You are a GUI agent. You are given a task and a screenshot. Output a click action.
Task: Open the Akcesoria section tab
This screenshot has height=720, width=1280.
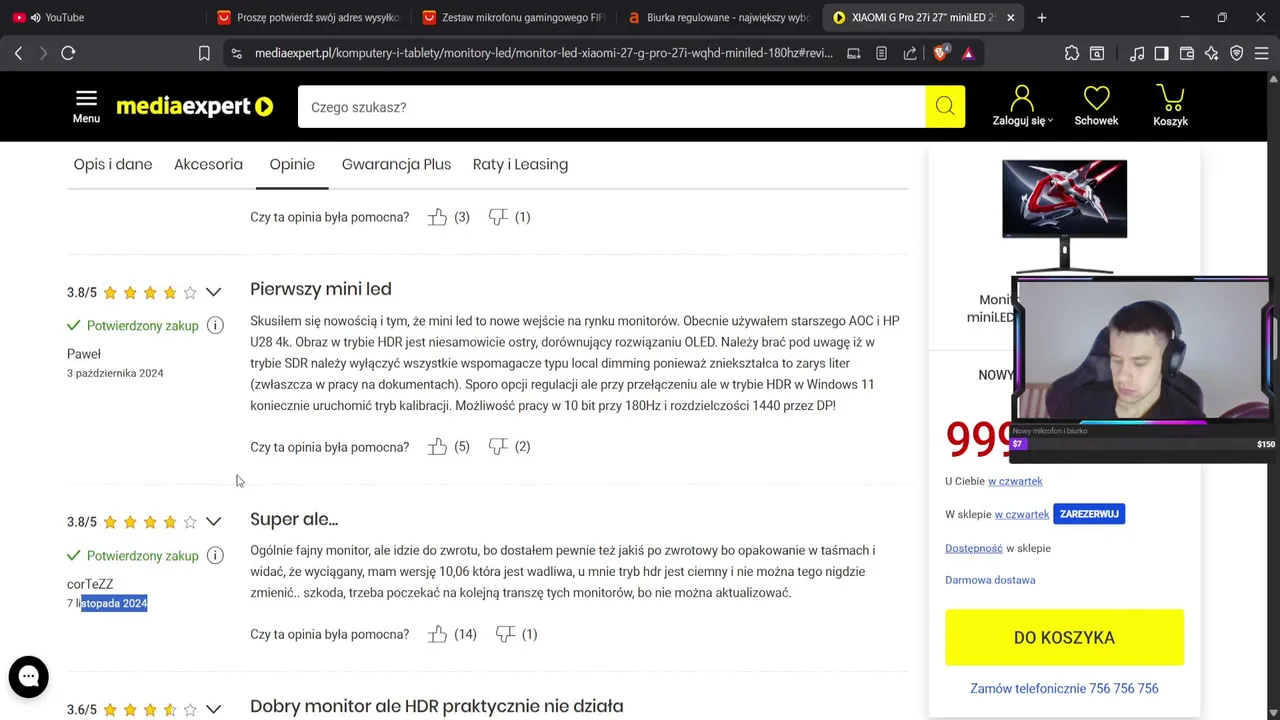208,164
